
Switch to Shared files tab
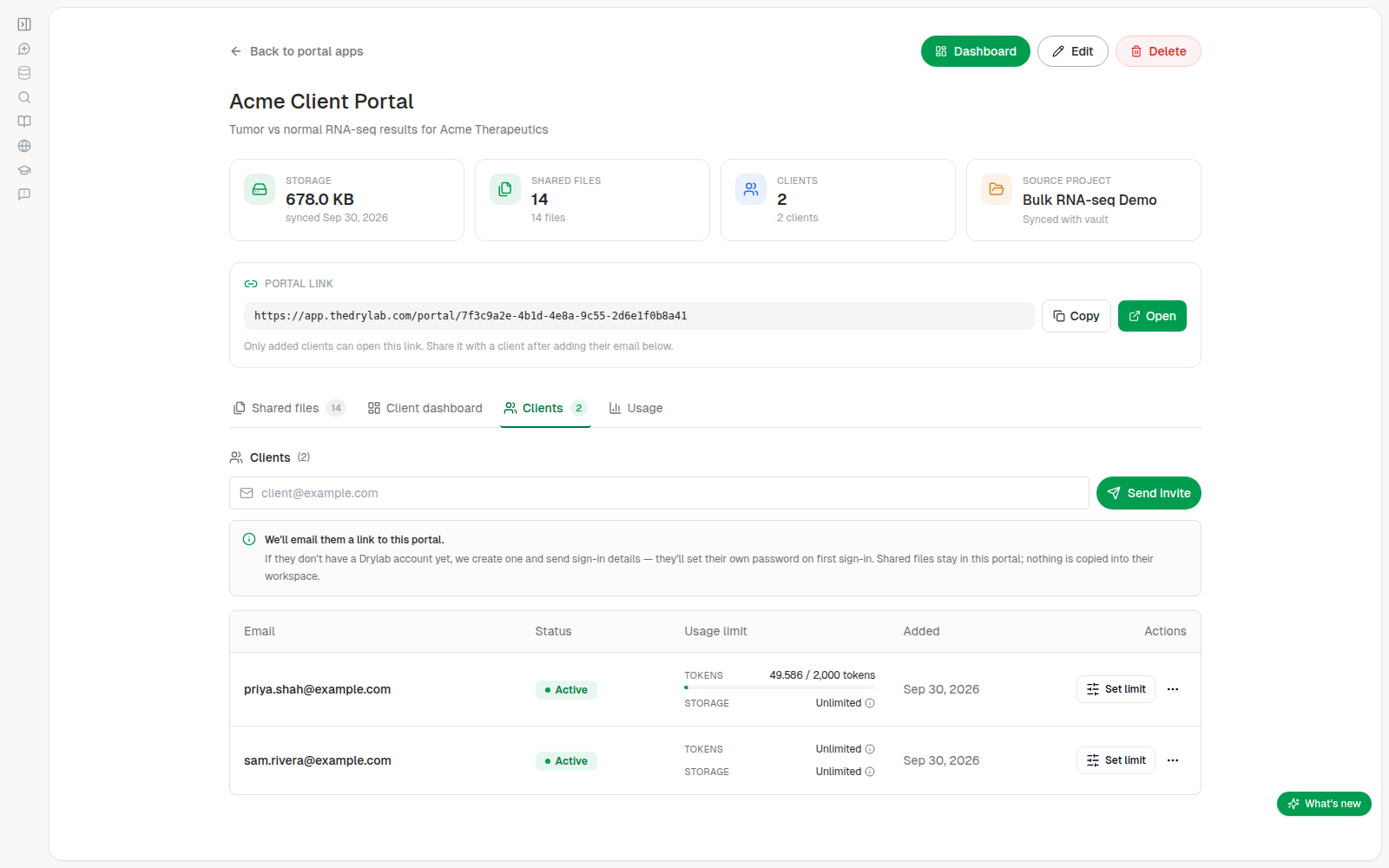coord(289,408)
